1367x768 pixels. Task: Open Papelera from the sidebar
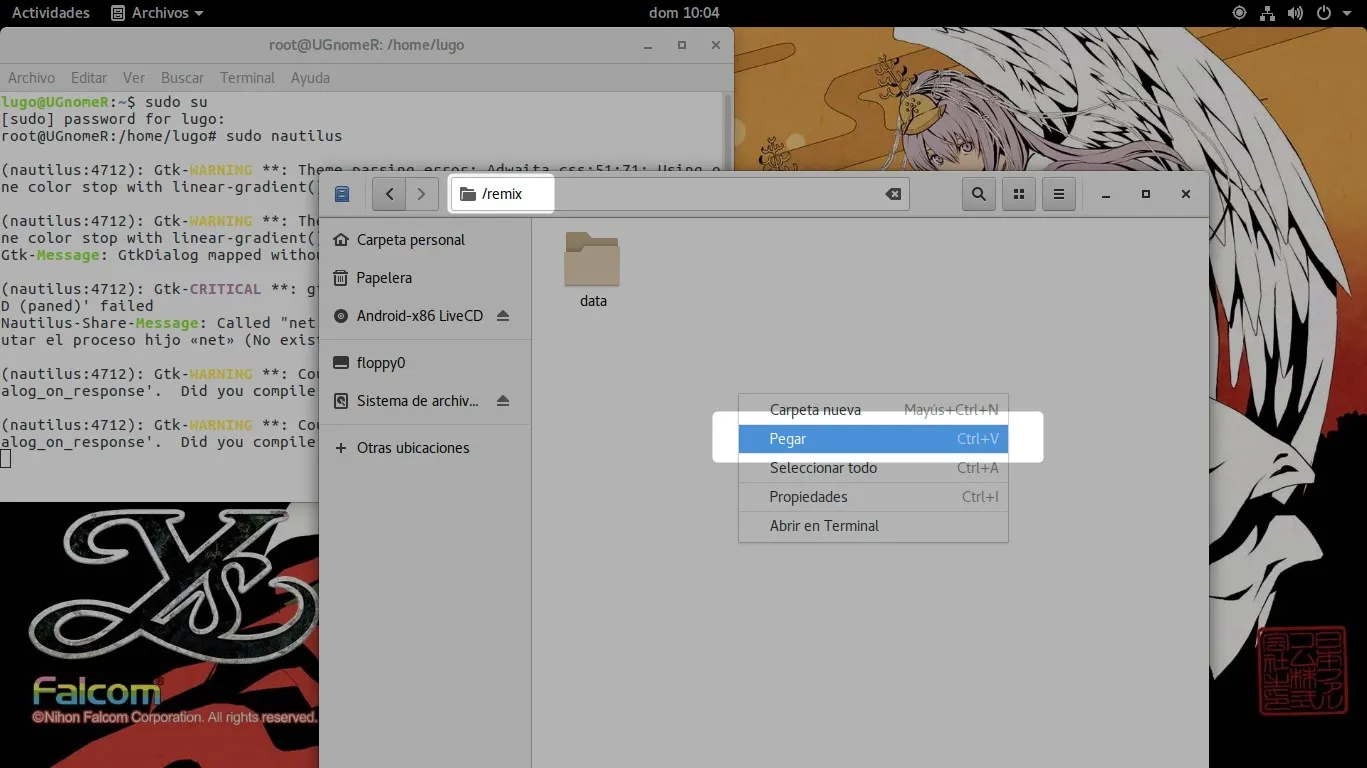coord(385,277)
